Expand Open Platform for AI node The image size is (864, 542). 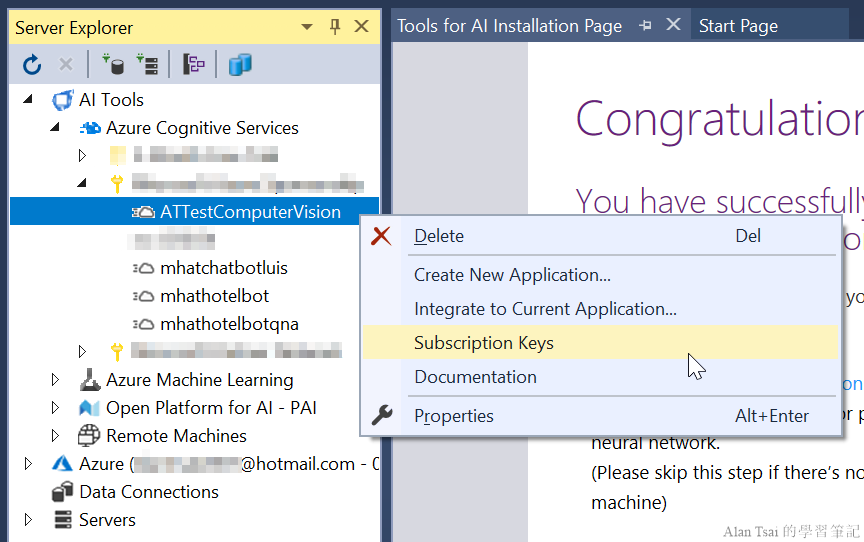[x=55, y=408]
